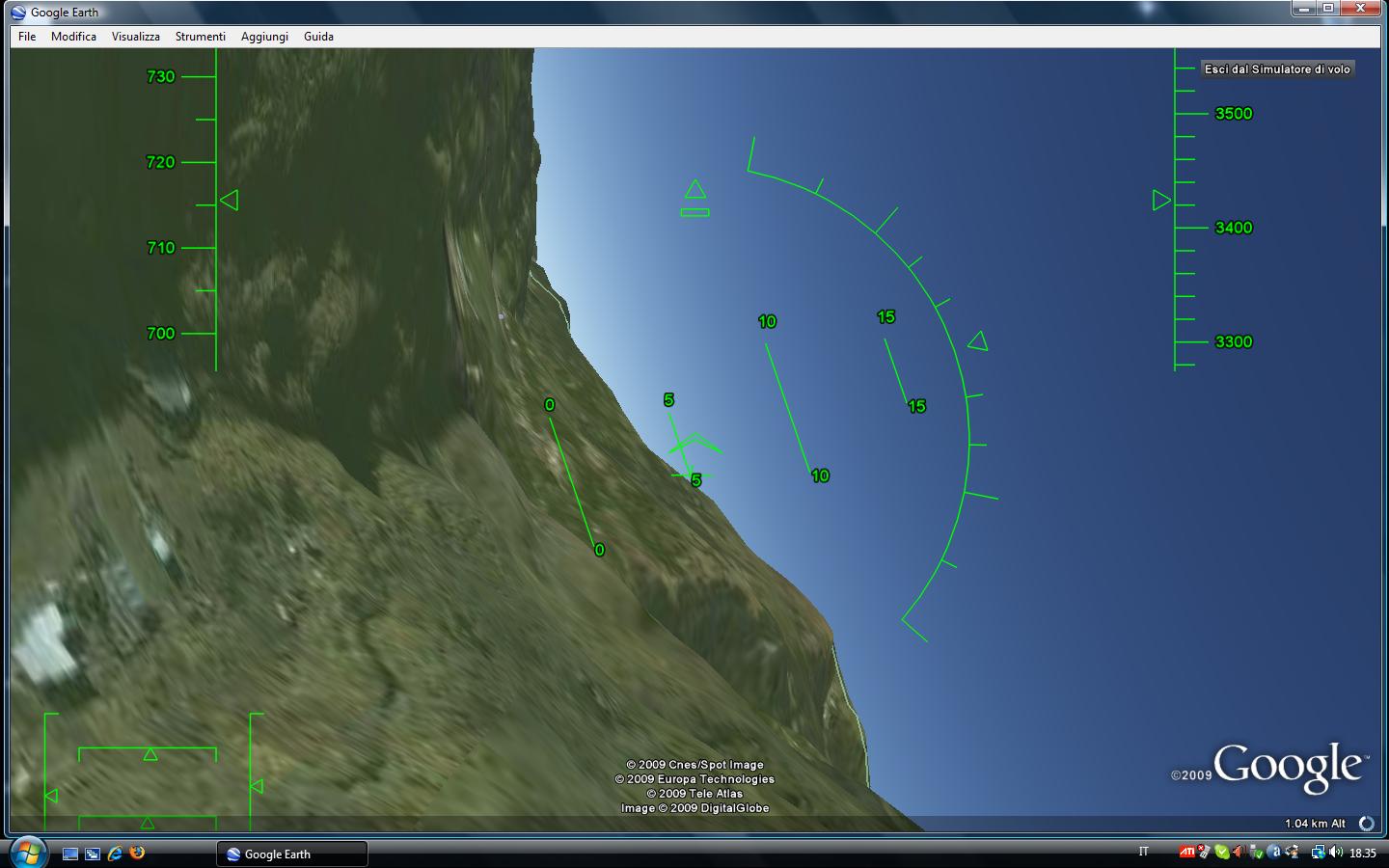1389x868 pixels.
Task: Open the Strumenti menu
Action: pos(200,37)
